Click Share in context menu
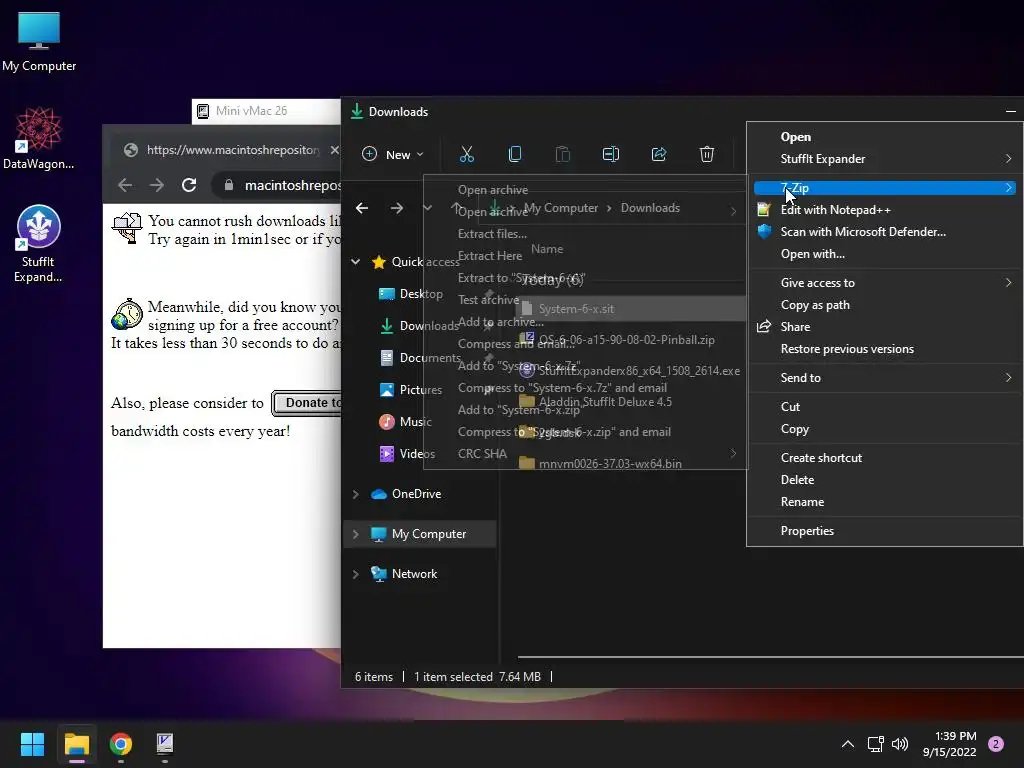1024x768 pixels. point(884,327)
